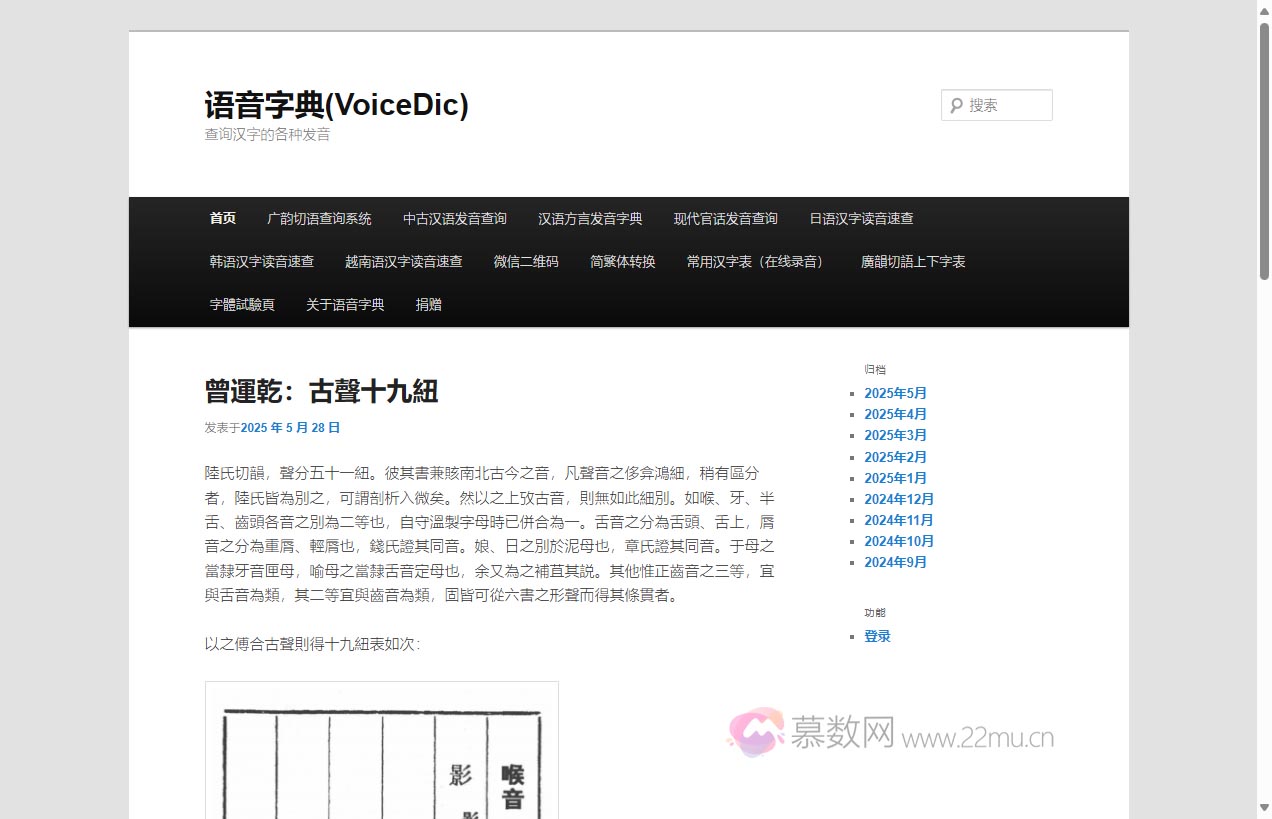The width and height of the screenshot is (1272, 819).
Task: Click the phonology chart image in the post
Action: (x=381, y=750)
